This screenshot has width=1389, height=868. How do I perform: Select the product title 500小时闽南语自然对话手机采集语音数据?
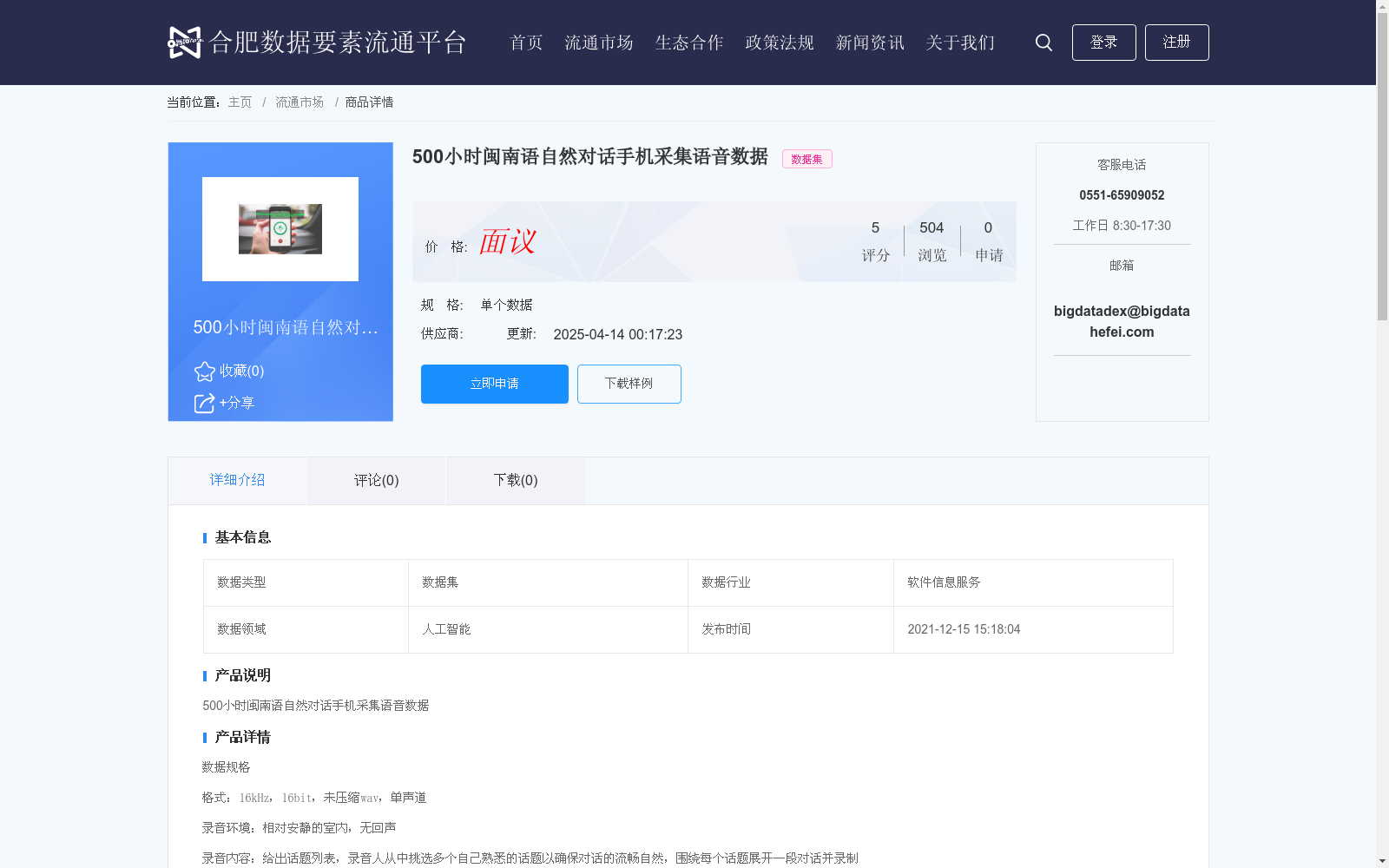click(x=590, y=157)
